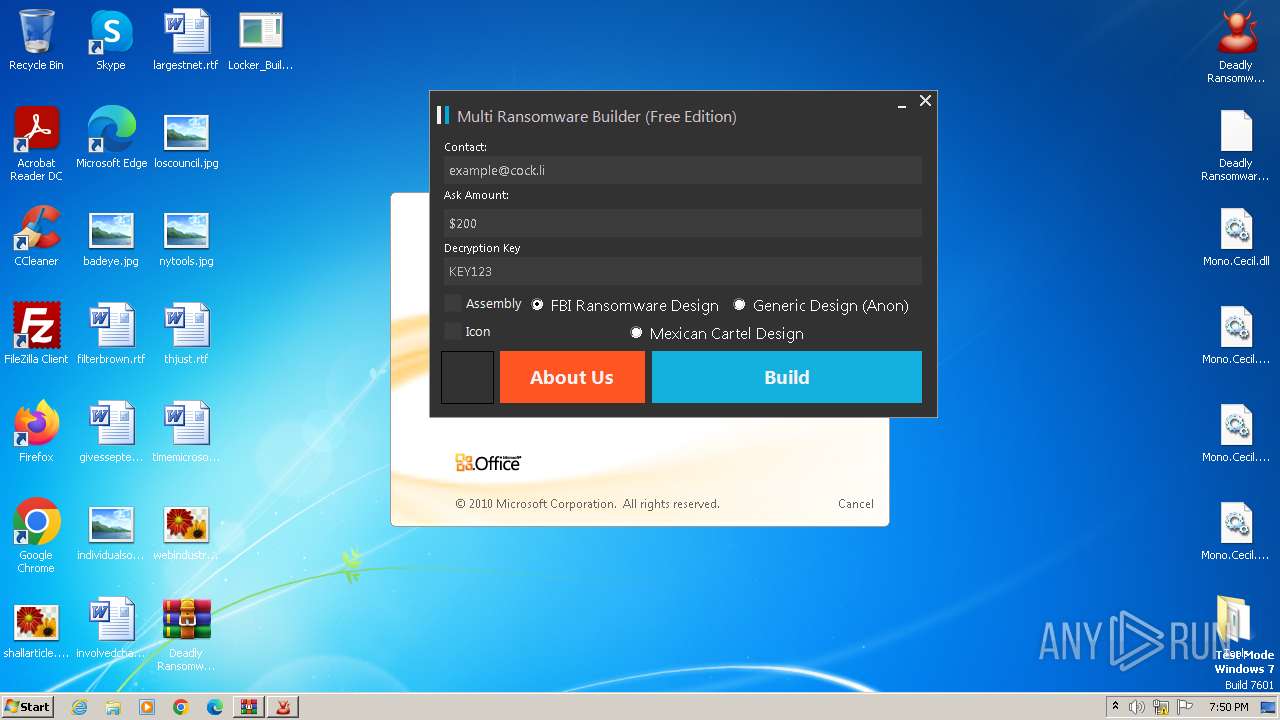
Task: Click the dark icon preview box
Action: click(x=468, y=377)
